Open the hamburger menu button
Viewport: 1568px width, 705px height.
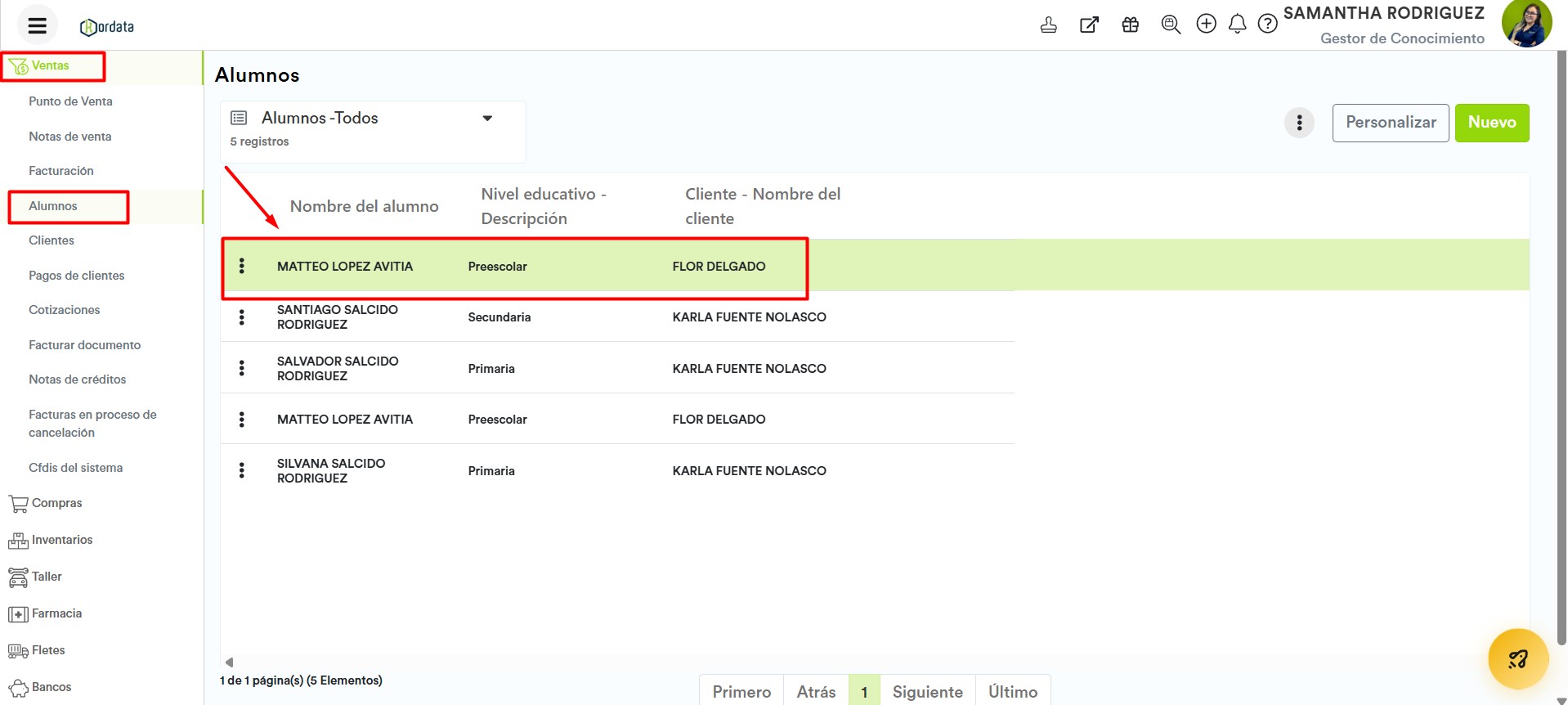coord(37,25)
